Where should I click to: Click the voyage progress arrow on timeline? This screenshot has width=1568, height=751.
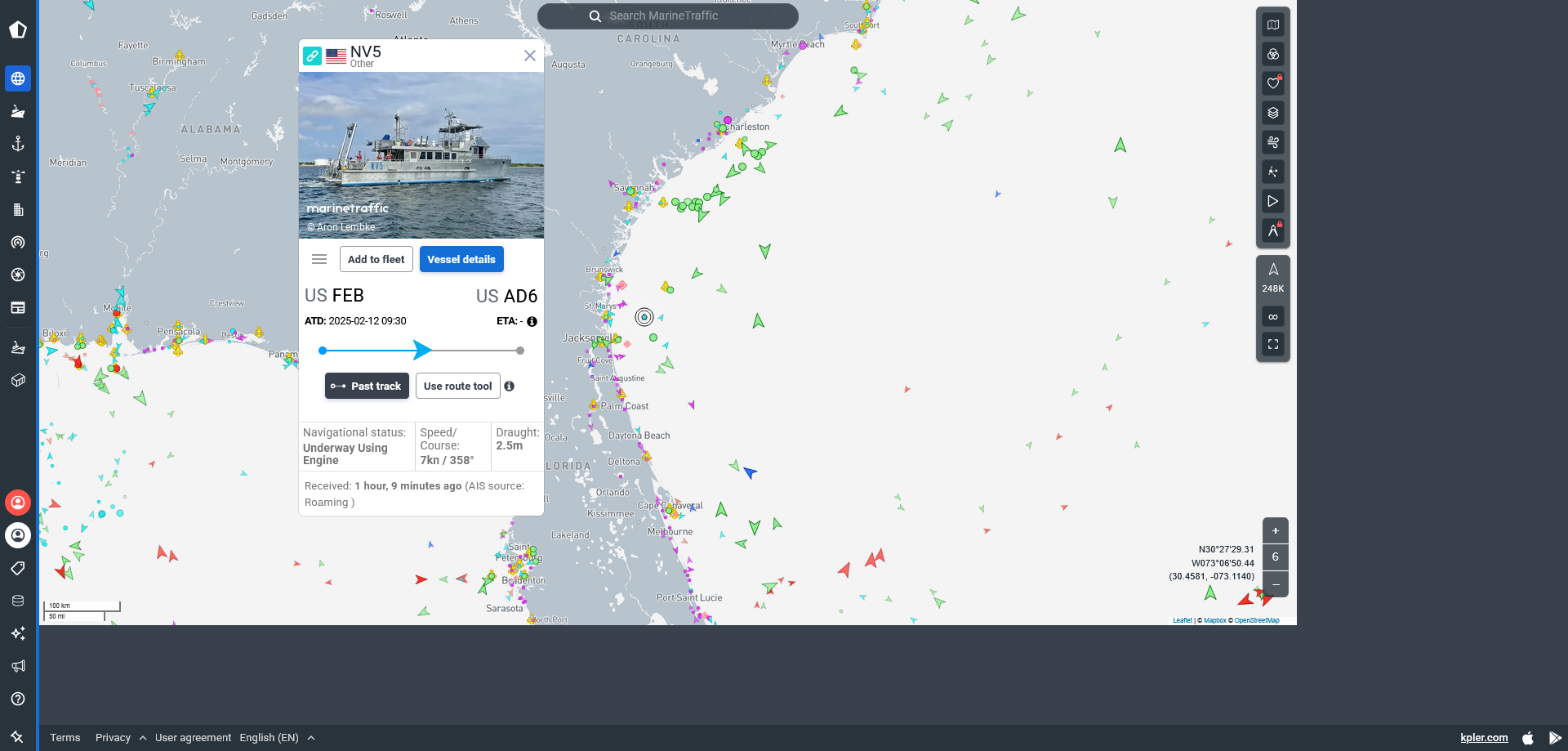point(421,351)
